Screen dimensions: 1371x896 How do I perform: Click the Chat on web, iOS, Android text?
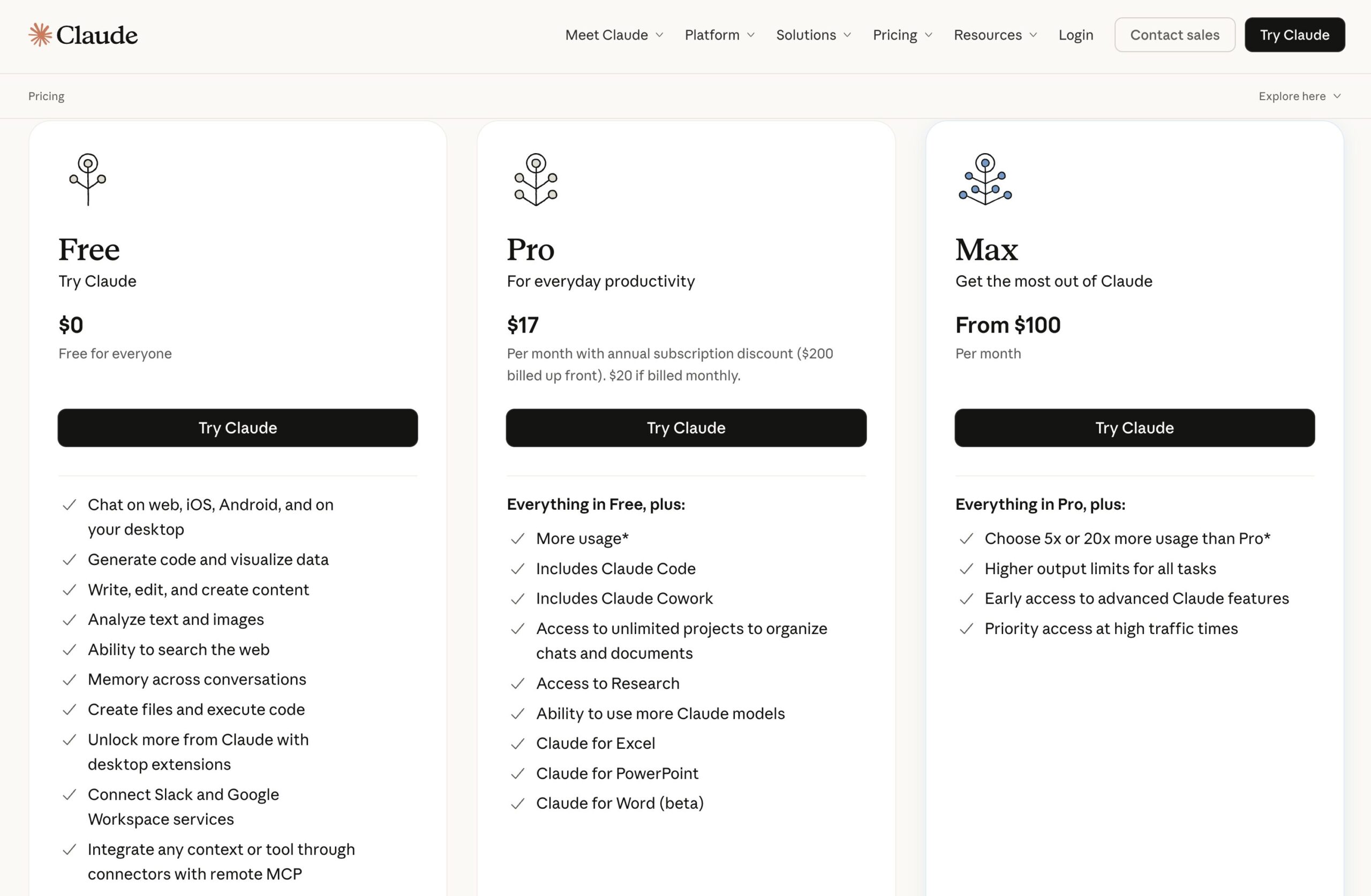(210, 517)
